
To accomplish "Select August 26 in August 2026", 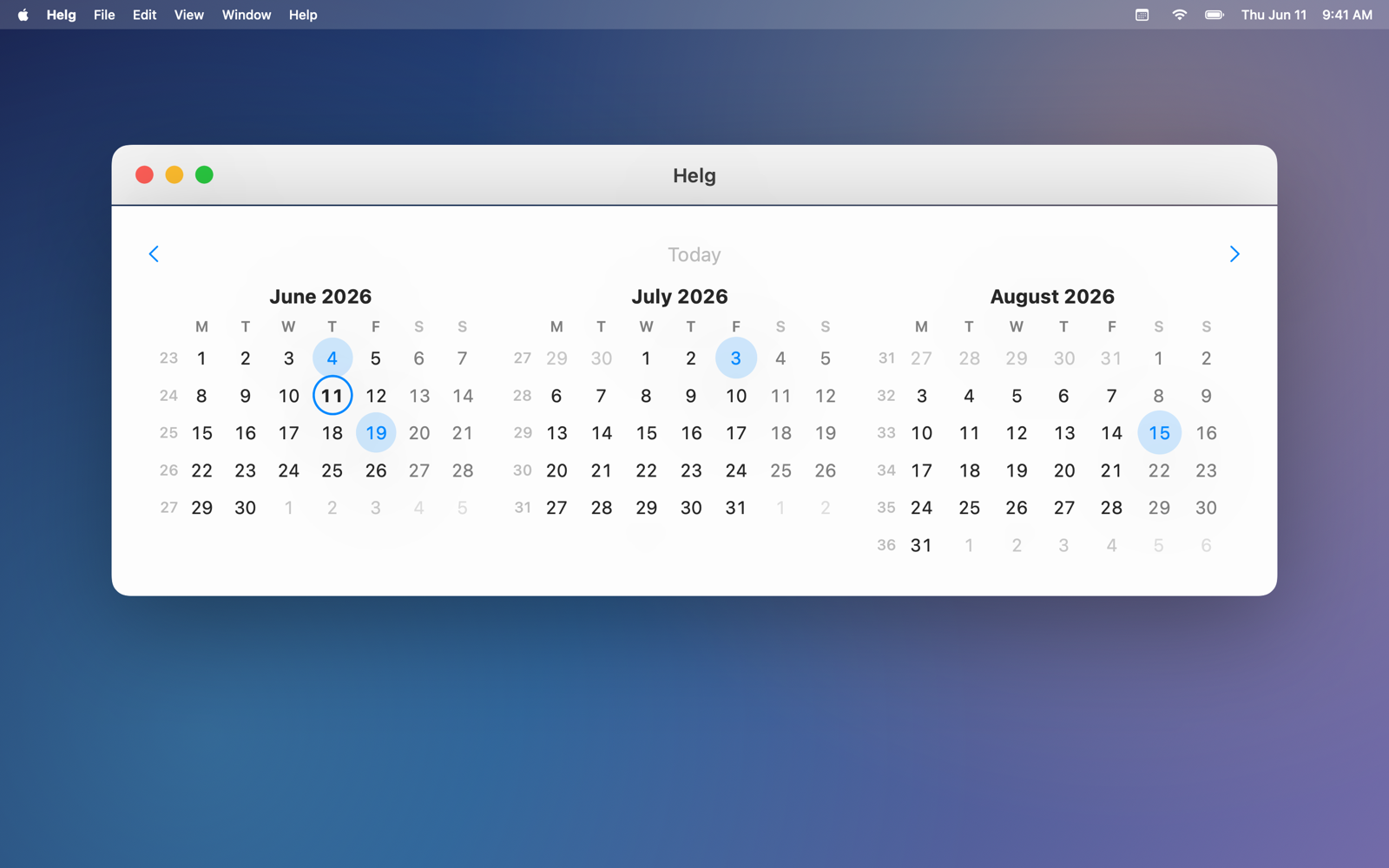I will 1017,508.
